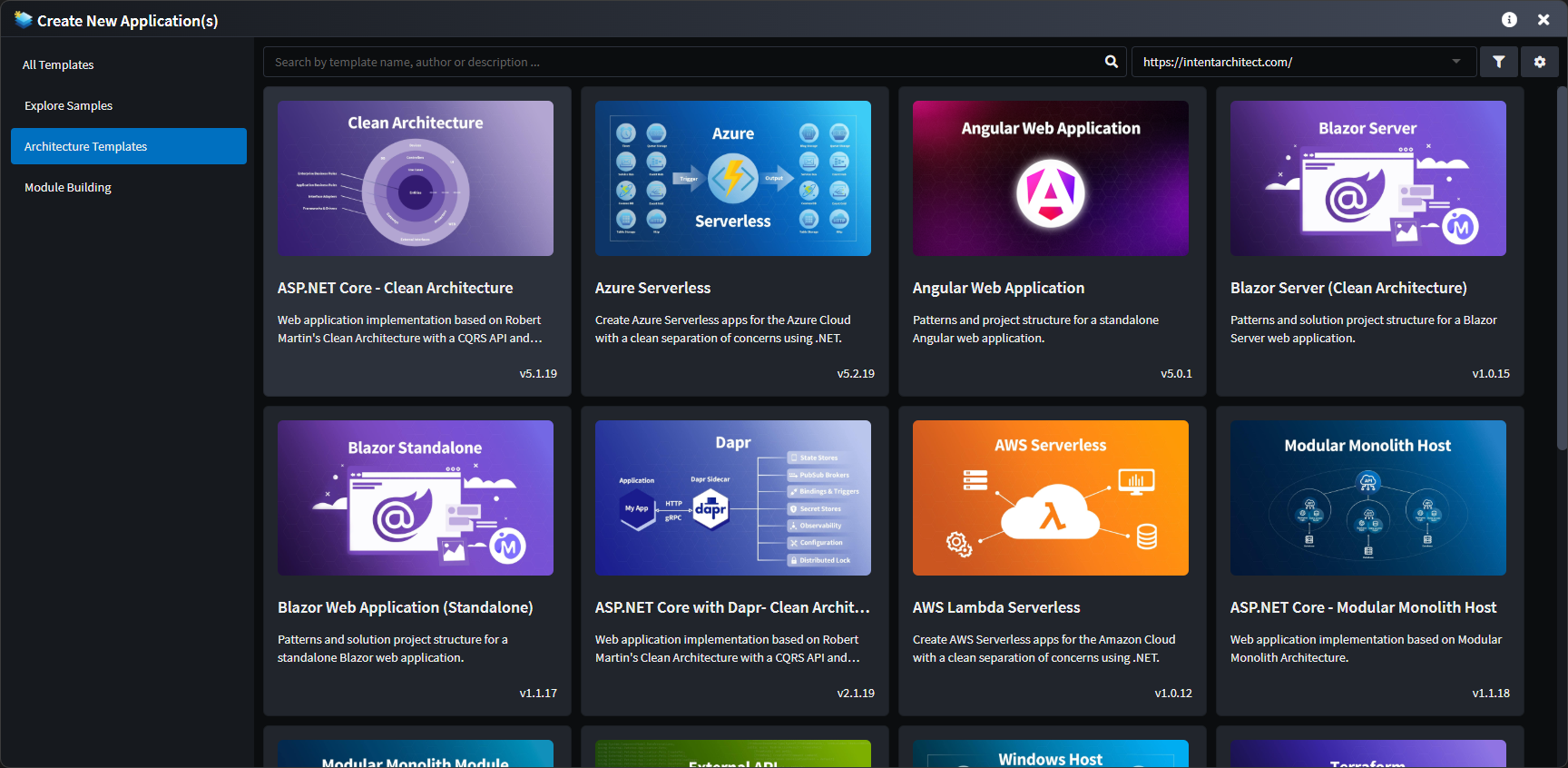
Task: Click the Intent Architect logo icon
Action: pyautogui.click(x=23, y=19)
